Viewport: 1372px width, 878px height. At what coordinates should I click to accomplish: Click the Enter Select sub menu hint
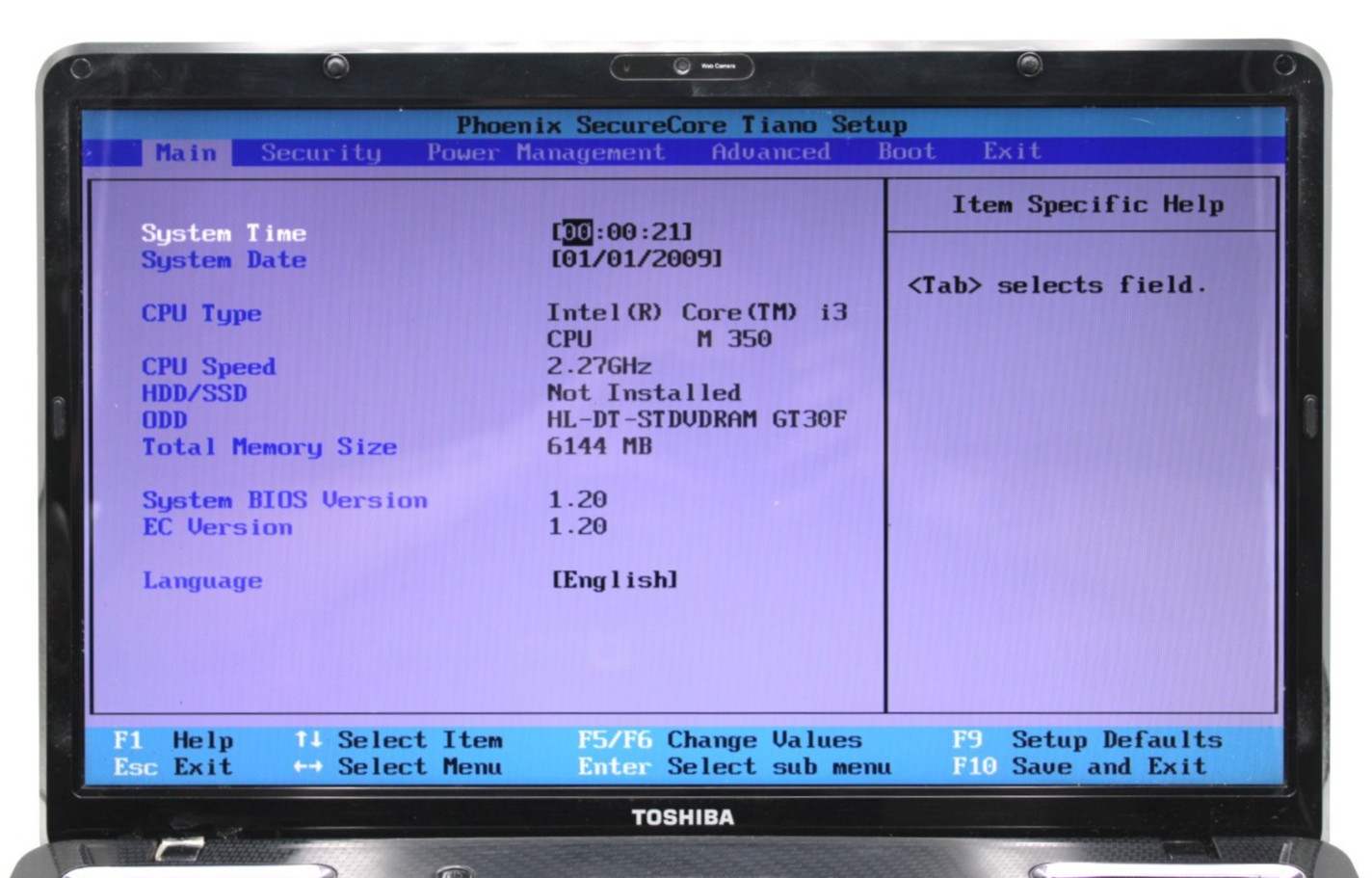pos(734,767)
